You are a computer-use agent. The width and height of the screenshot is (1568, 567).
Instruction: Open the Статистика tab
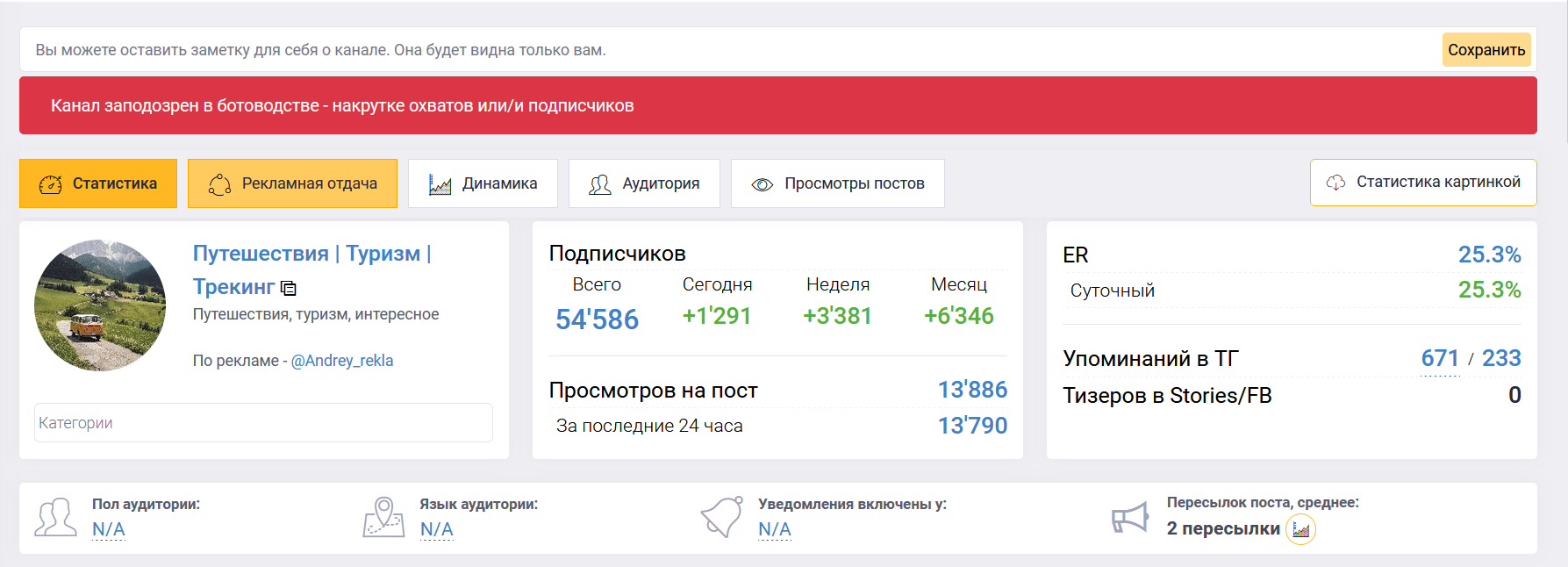[x=98, y=183]
